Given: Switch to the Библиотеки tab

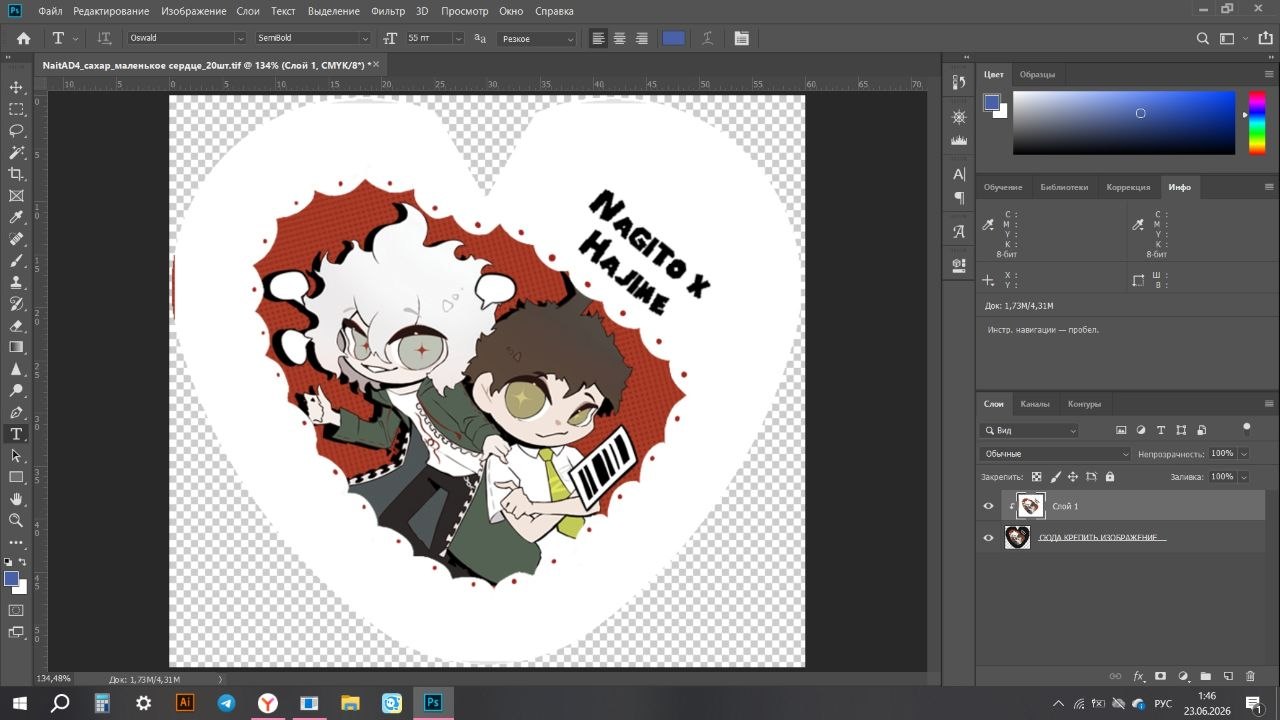Looking at the screenshot, I should (1064, 187).
